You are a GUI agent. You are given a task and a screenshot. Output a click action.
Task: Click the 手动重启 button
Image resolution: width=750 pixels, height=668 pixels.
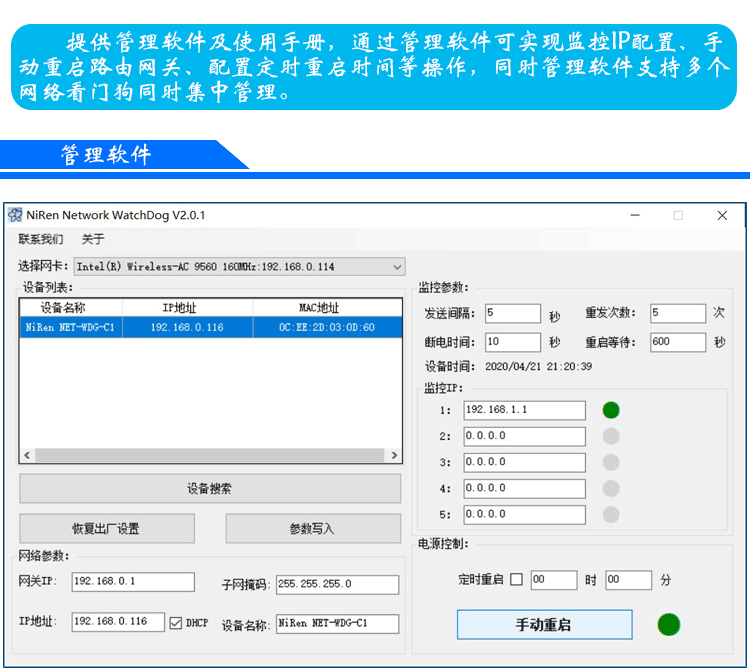[544, 624]
